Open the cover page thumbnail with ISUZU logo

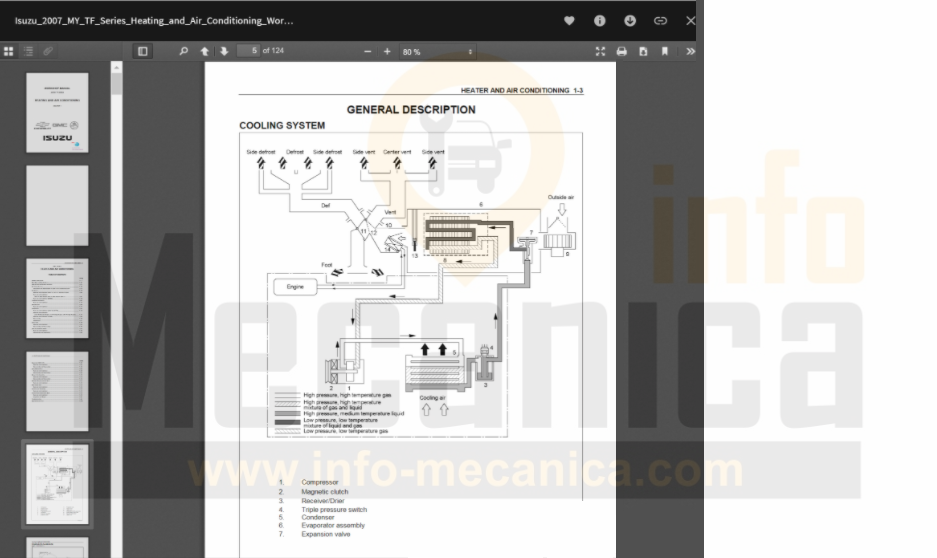click(57, 112)
